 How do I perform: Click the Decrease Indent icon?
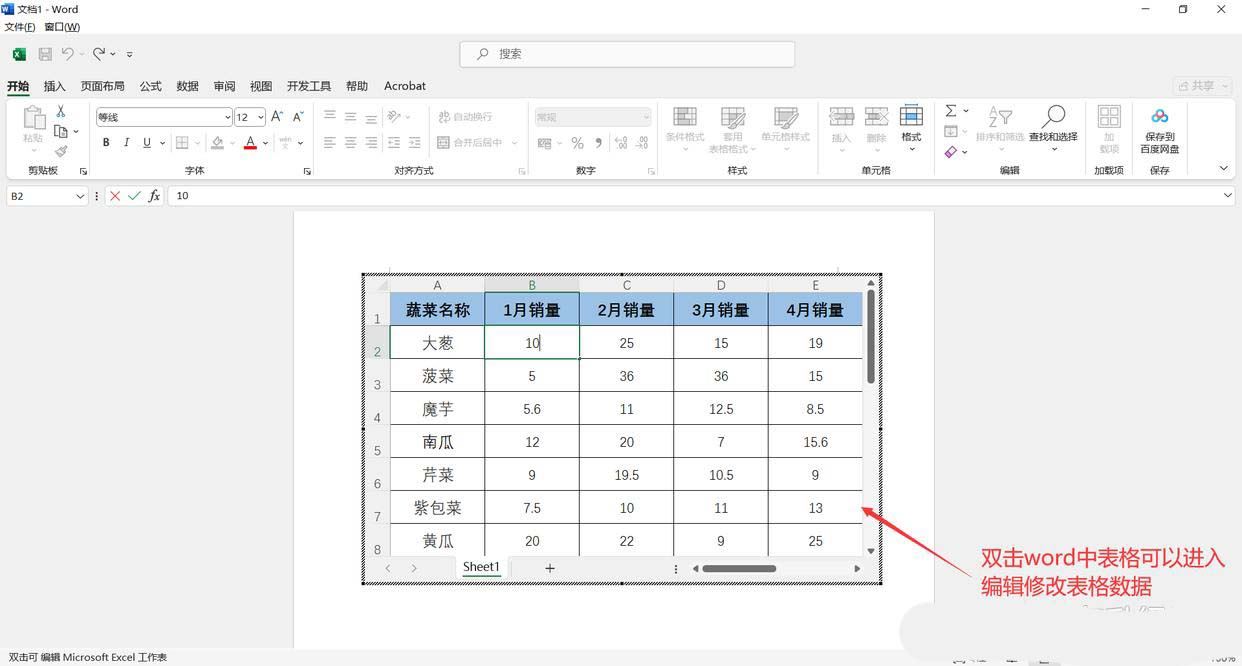394,143
